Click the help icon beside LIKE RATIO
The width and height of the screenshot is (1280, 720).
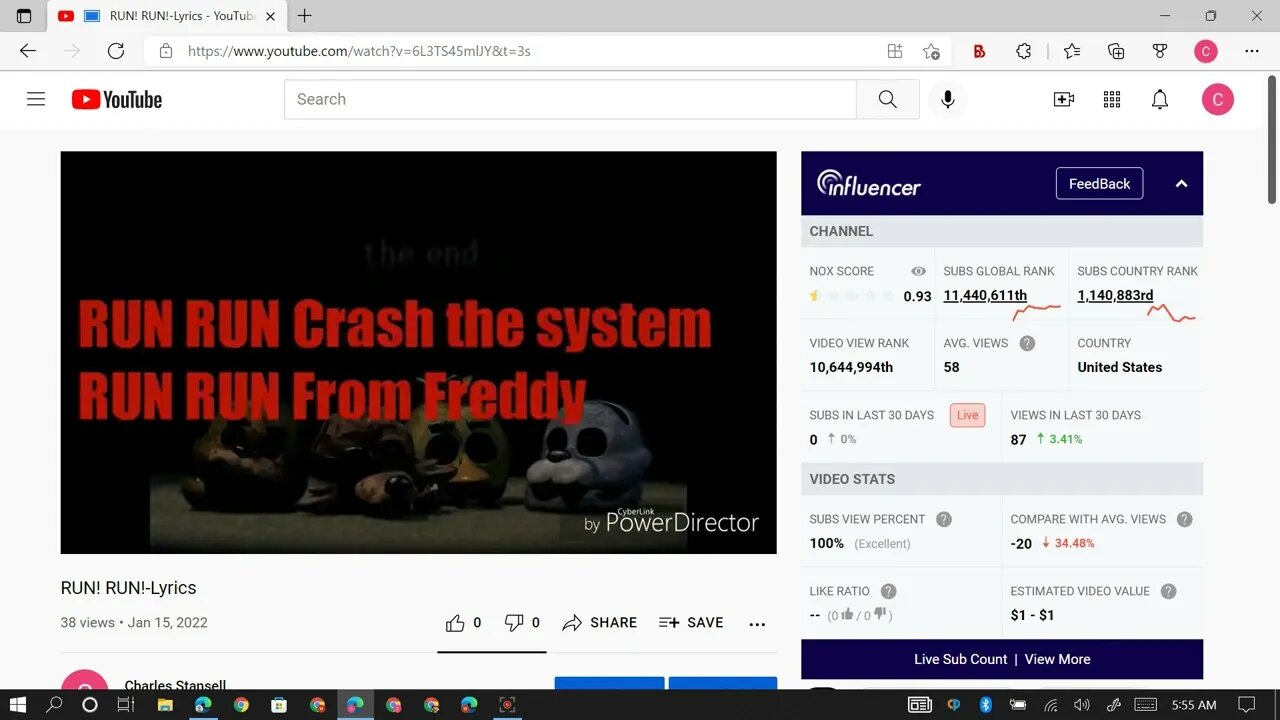click(x=889, y=591)
